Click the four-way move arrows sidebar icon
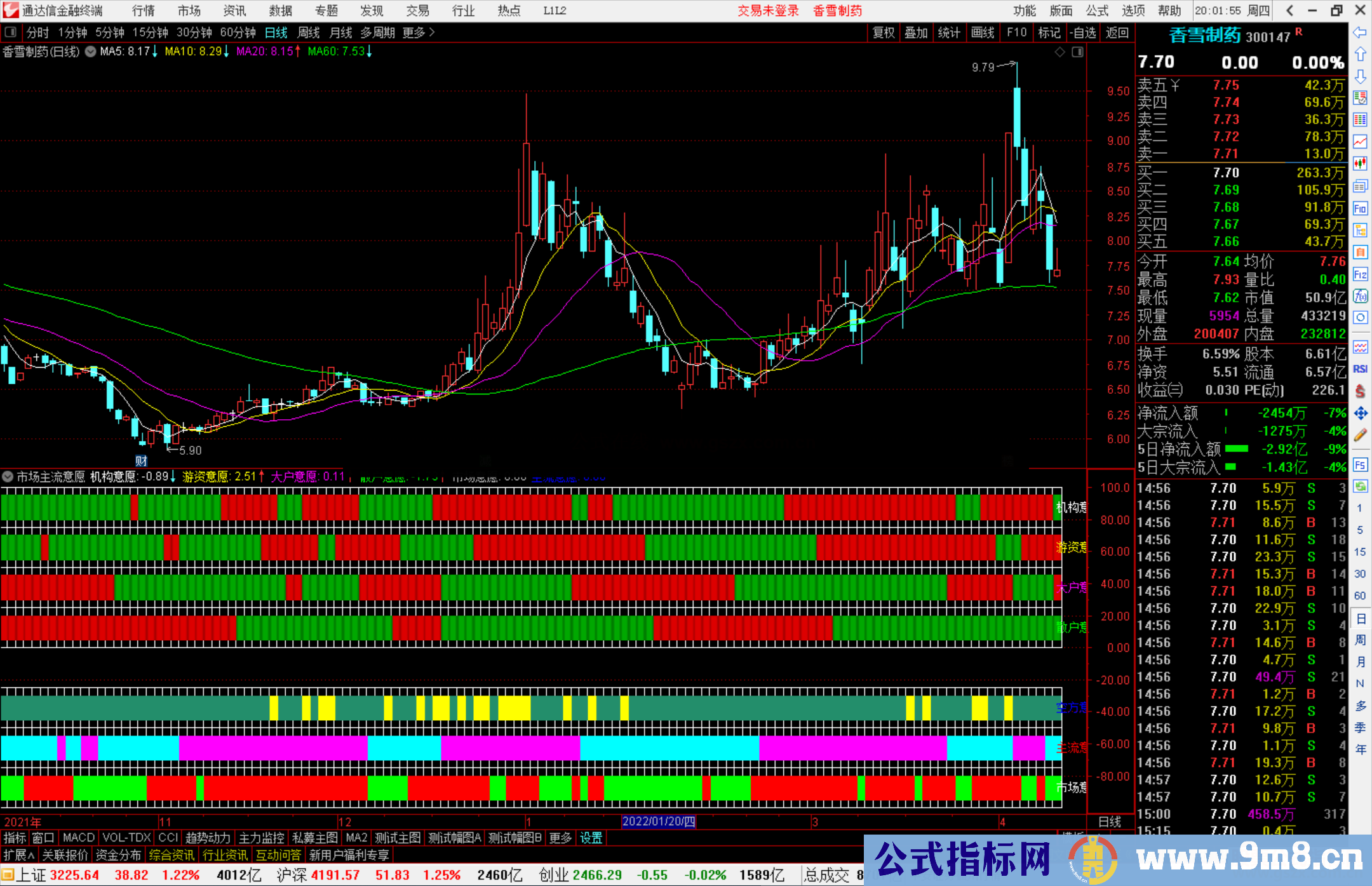The height and width of the screenshot is (886, 1372). [1360, 413]
